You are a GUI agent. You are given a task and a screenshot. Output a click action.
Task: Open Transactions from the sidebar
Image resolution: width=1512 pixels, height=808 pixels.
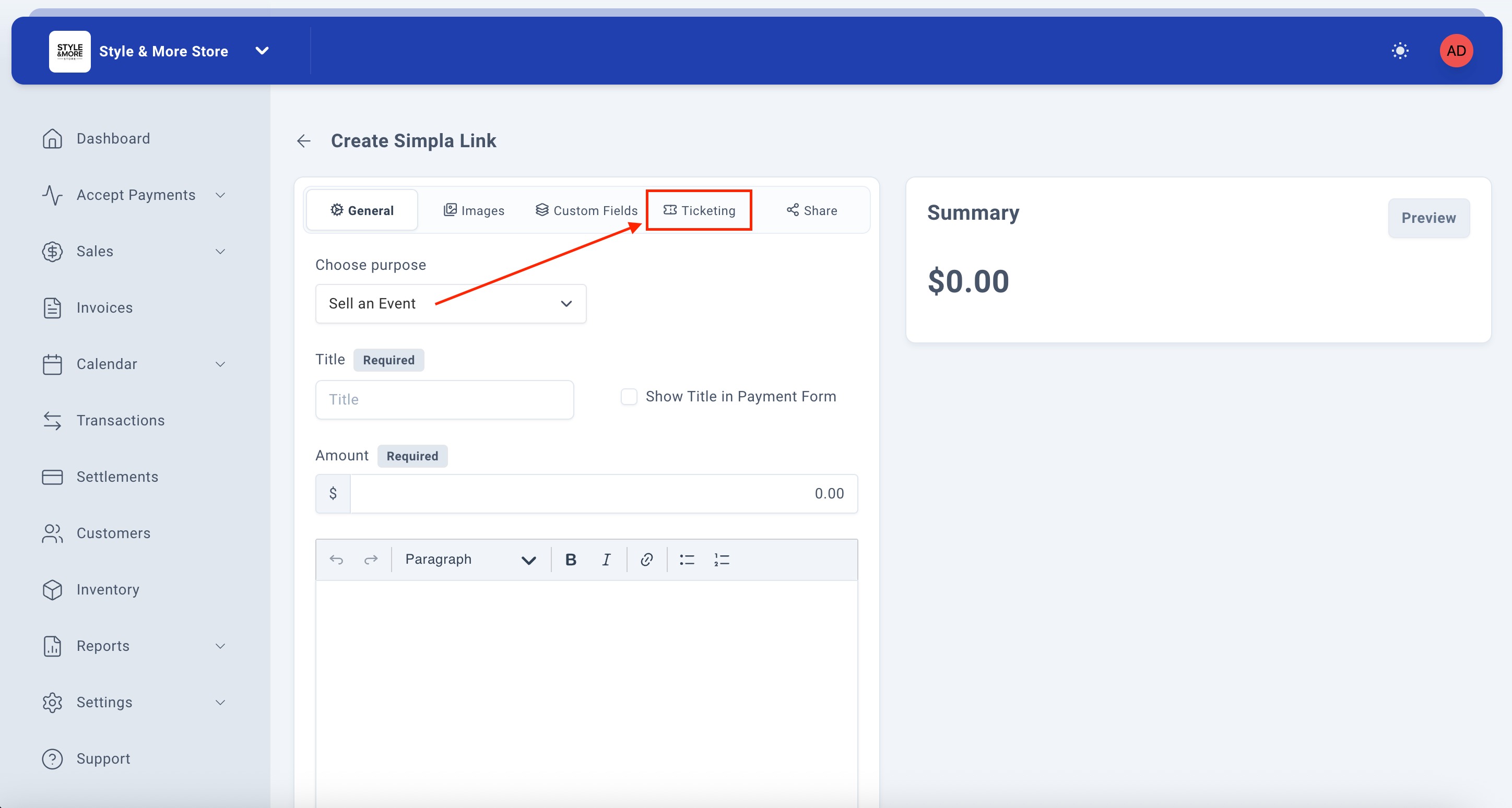click(120, 420)
